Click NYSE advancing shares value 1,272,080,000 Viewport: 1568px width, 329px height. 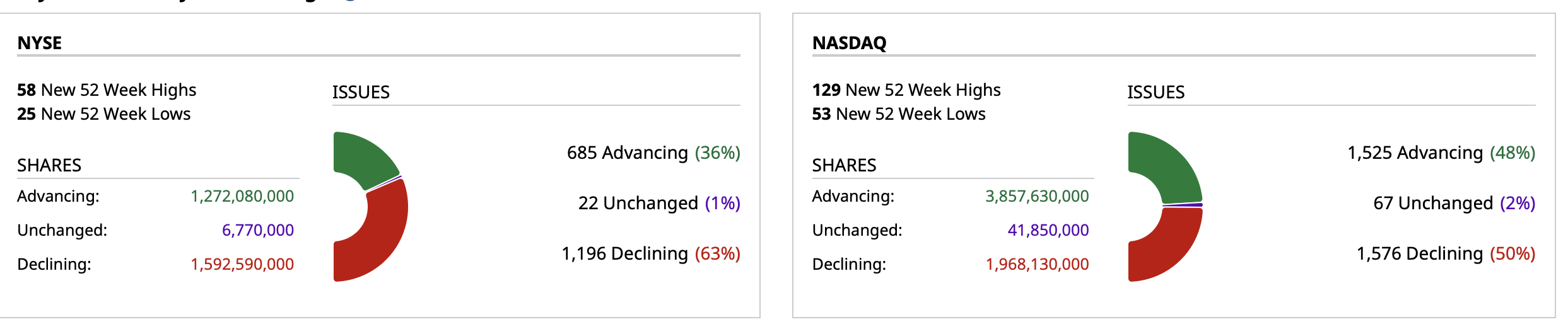pos(242,196)
